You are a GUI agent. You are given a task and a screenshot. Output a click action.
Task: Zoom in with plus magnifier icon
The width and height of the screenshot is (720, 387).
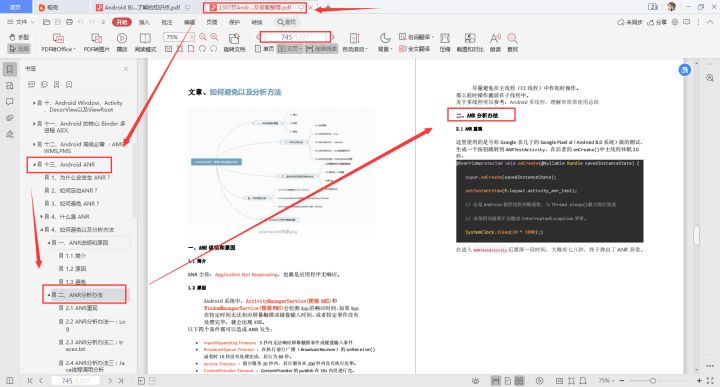coord(214,37)
